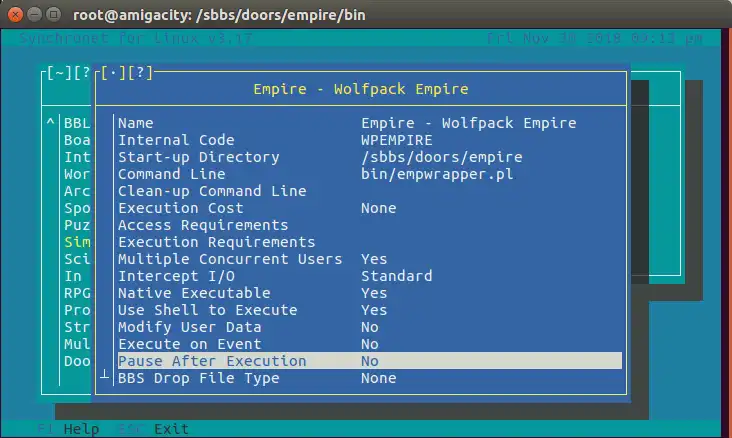The width and height of the screenshot is (732, 438).
Task: Open the Execution Cost setting
Action: tap(369, 208)
